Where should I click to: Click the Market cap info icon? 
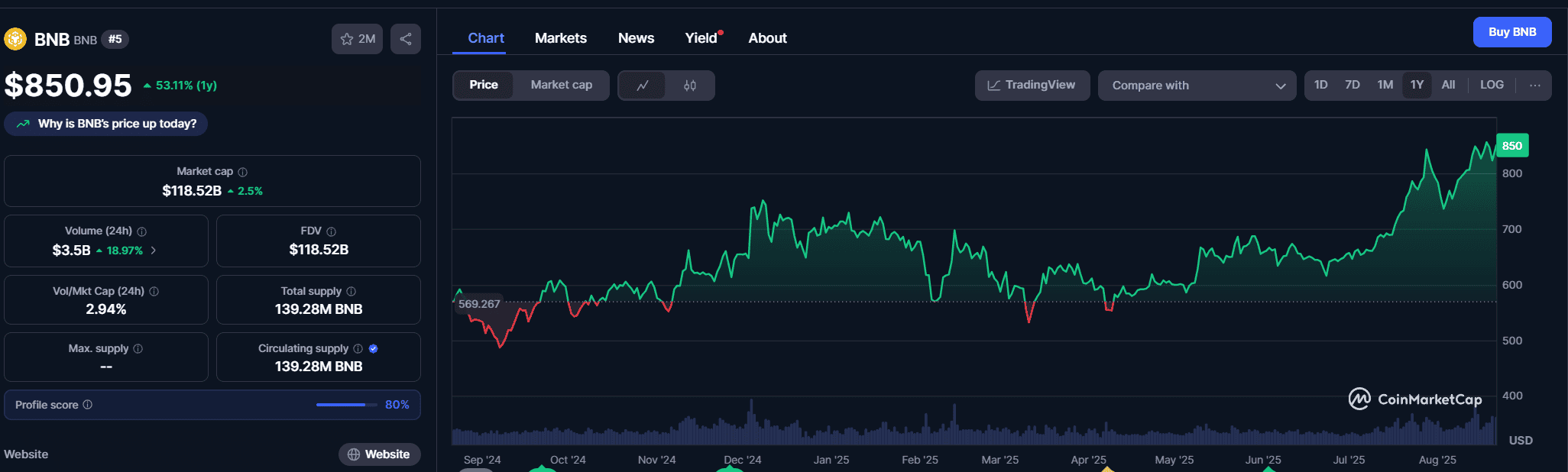click(x=243, y=172)
